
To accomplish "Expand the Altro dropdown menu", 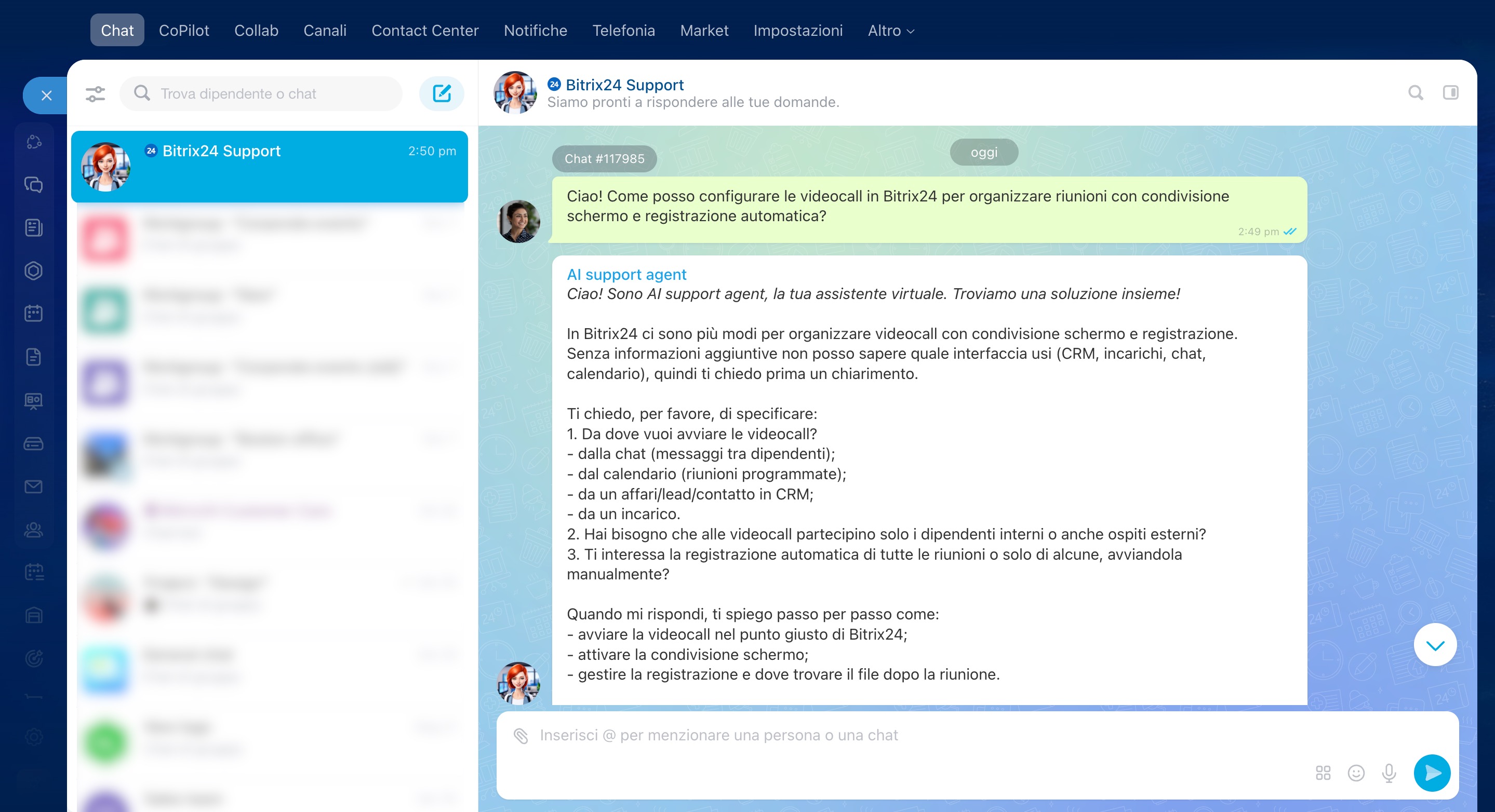I will point(890,31).
